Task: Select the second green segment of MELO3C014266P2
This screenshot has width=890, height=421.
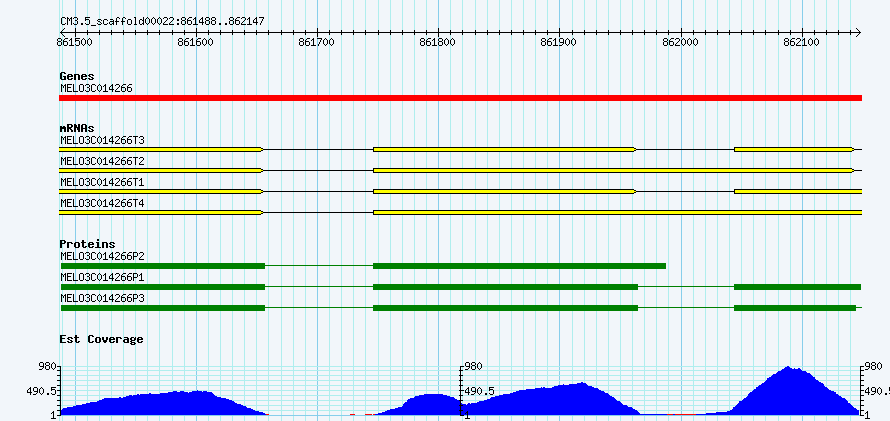Action: pos(519,266)
